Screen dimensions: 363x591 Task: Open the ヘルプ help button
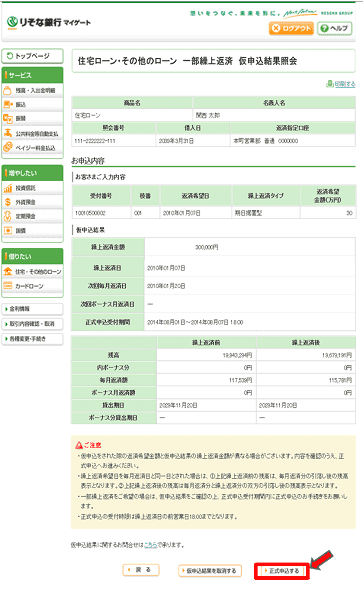[335, 28]
